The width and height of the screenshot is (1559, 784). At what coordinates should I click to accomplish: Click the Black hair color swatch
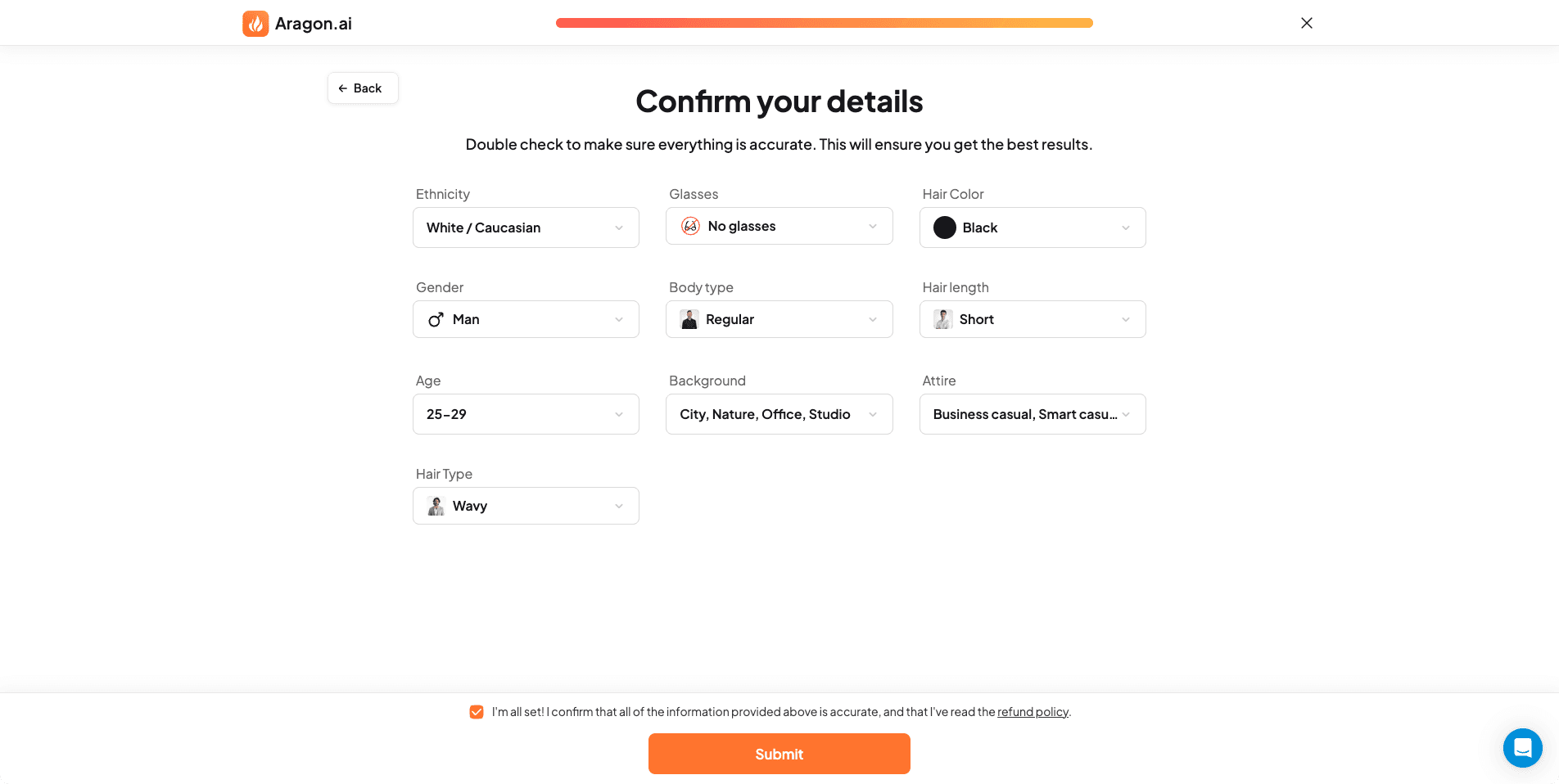(x=944, y=228)
